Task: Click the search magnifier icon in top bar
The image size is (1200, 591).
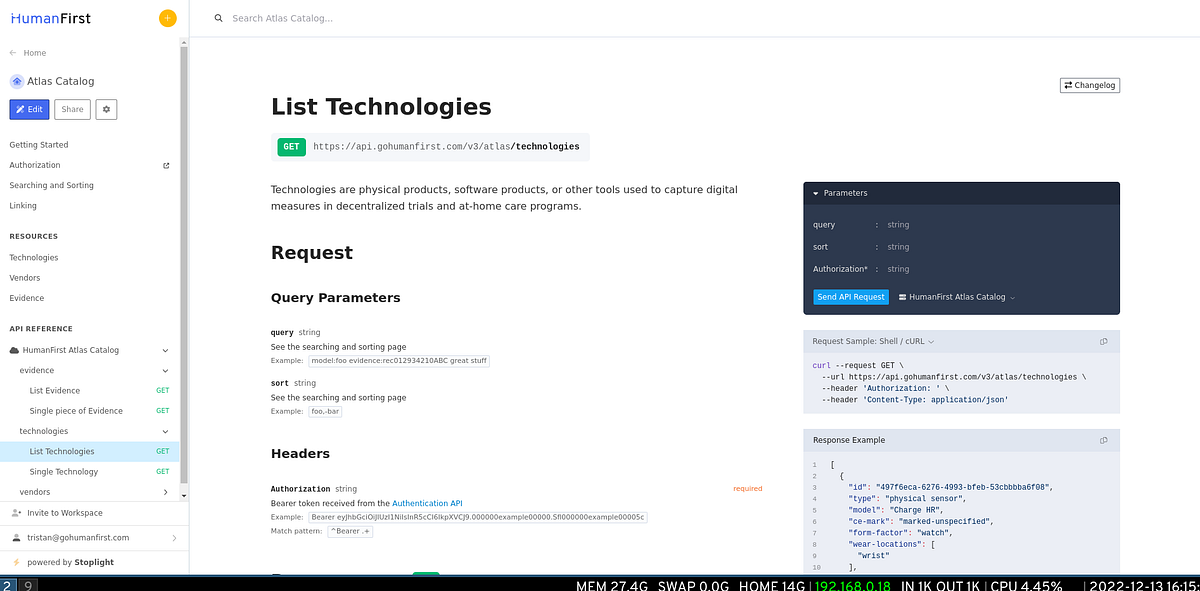Action: [218, 17]
